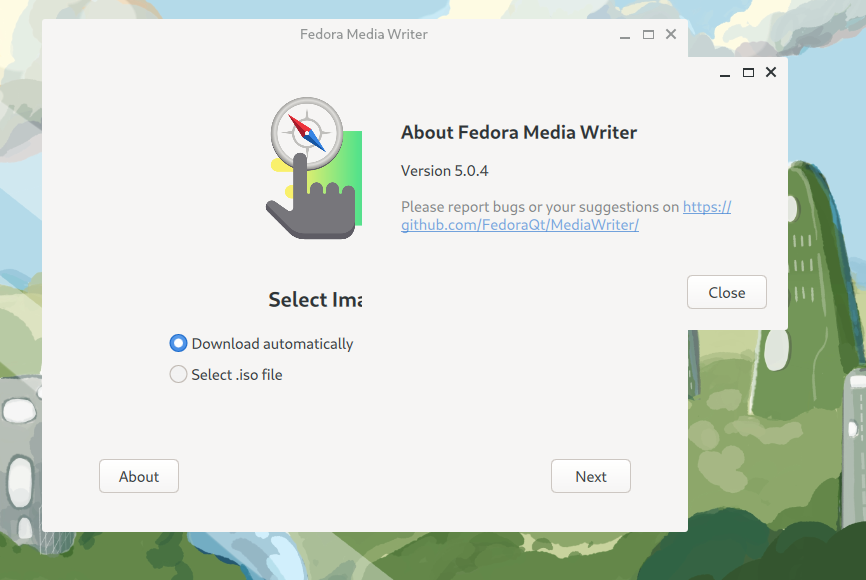Image resolution: width=866 pixels, height=580 pixels.
Task: Maximize the Fedora Media Writer main window
Action: (x=648, y=34)
